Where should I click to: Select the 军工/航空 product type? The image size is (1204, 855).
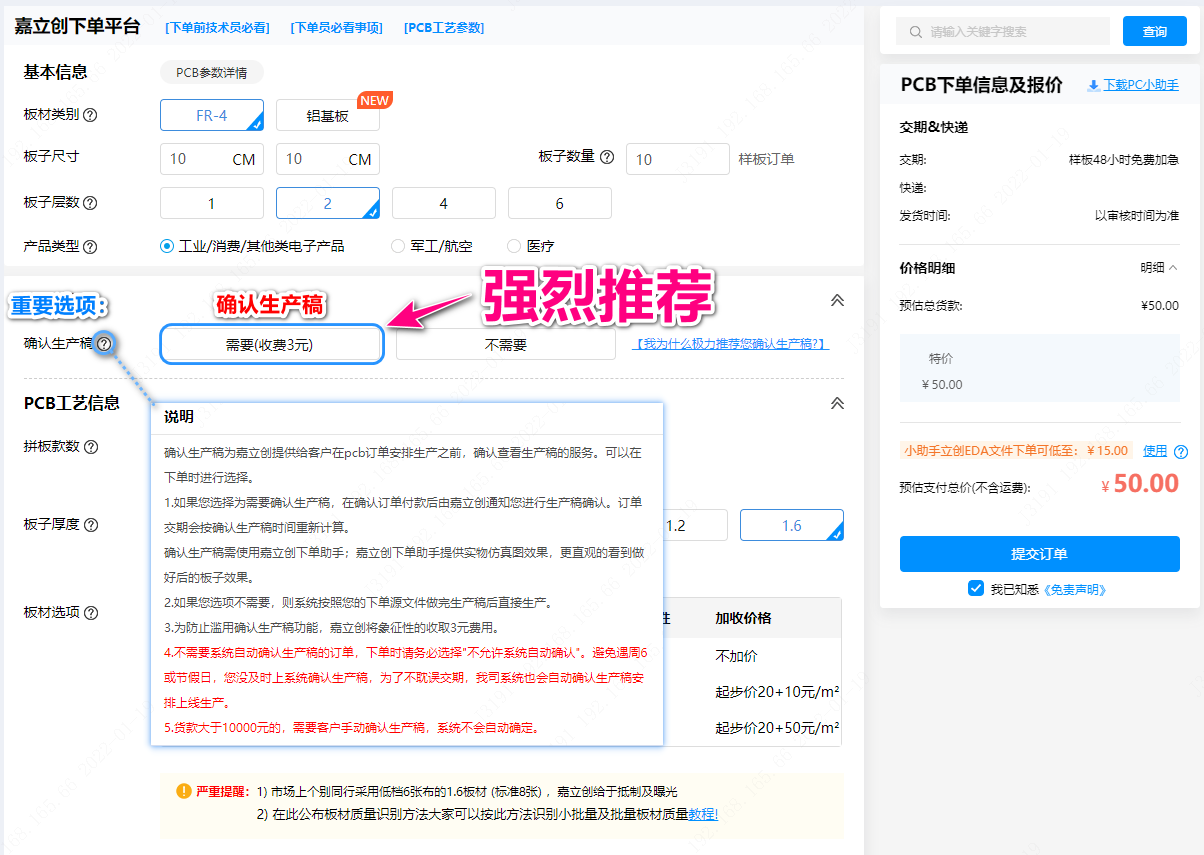pos(398,246)
